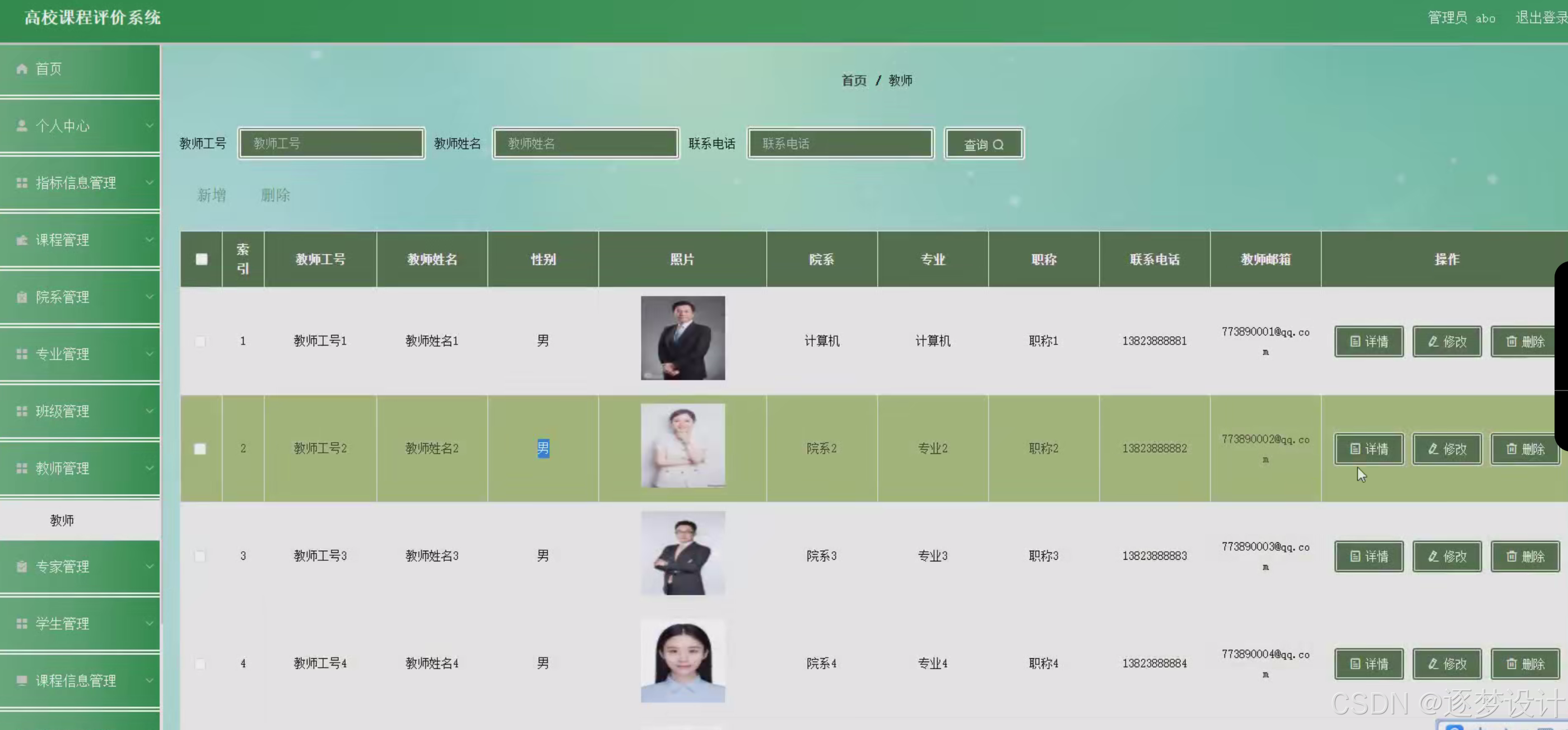Click the person icon beside 个人中心
Image resolution: width=1568 pixels, height=730 pixels.
tap(22, 126)
